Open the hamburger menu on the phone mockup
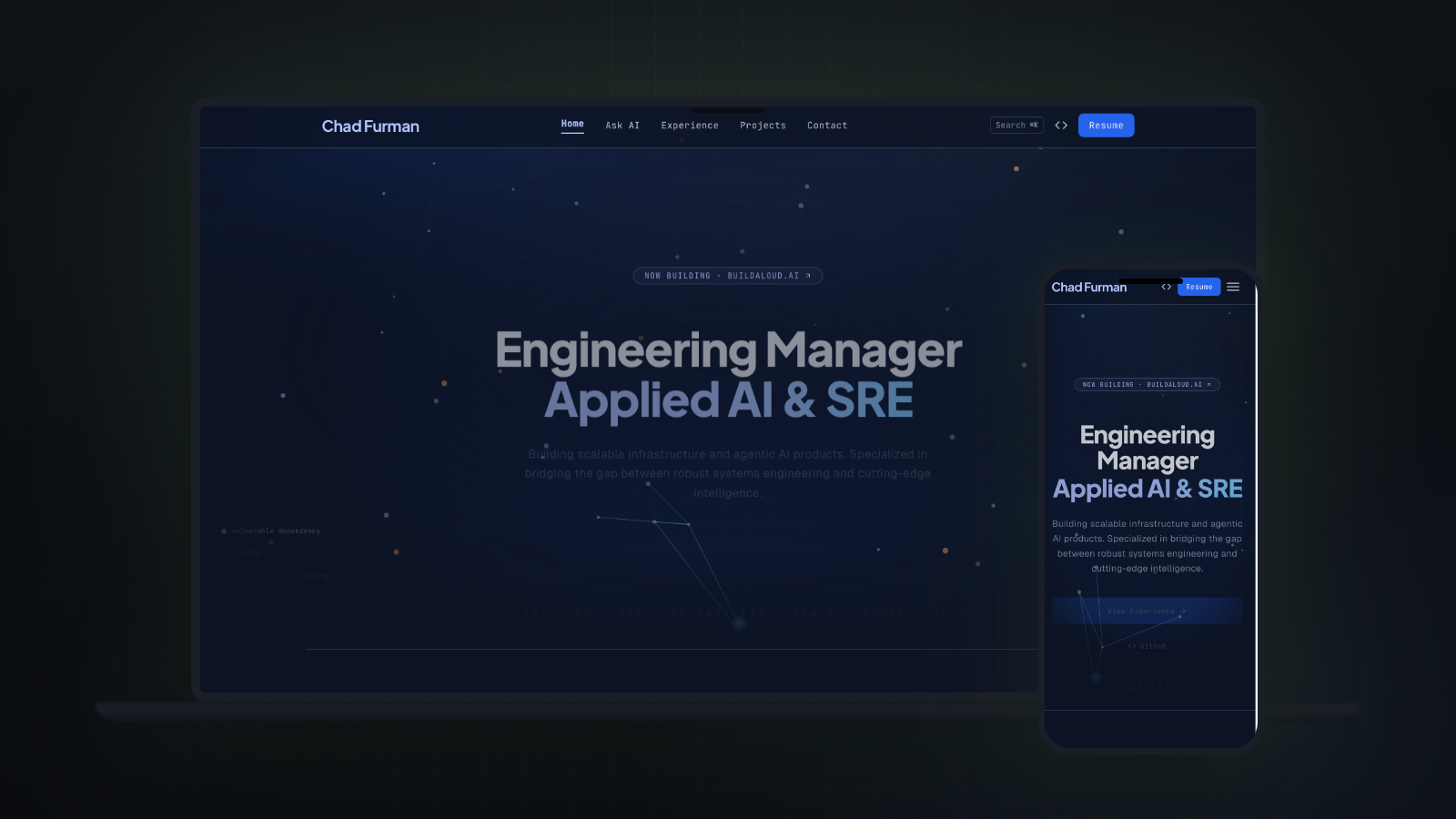 [x=1233, y=287]
